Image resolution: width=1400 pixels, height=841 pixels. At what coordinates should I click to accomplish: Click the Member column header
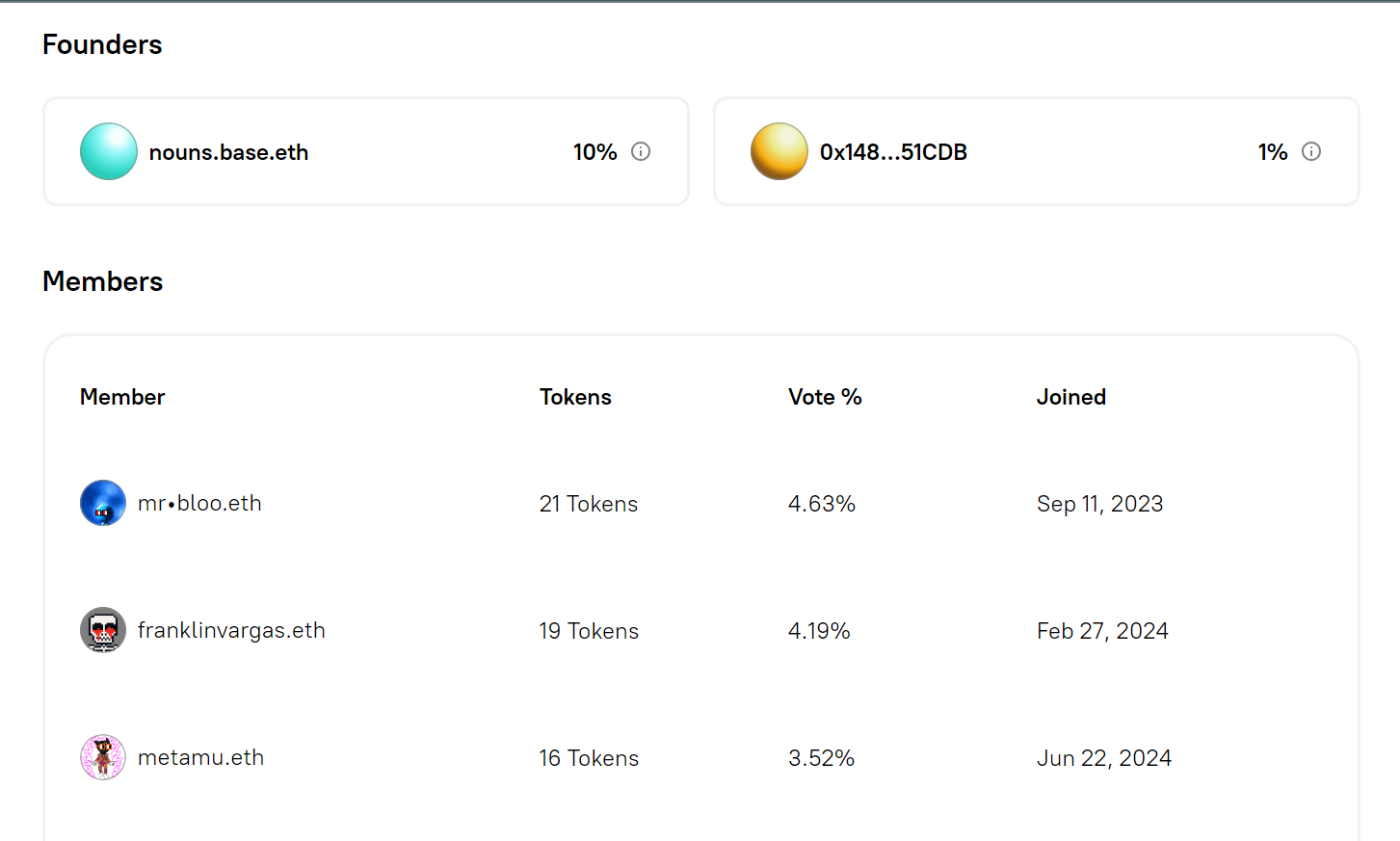[122, 396]
